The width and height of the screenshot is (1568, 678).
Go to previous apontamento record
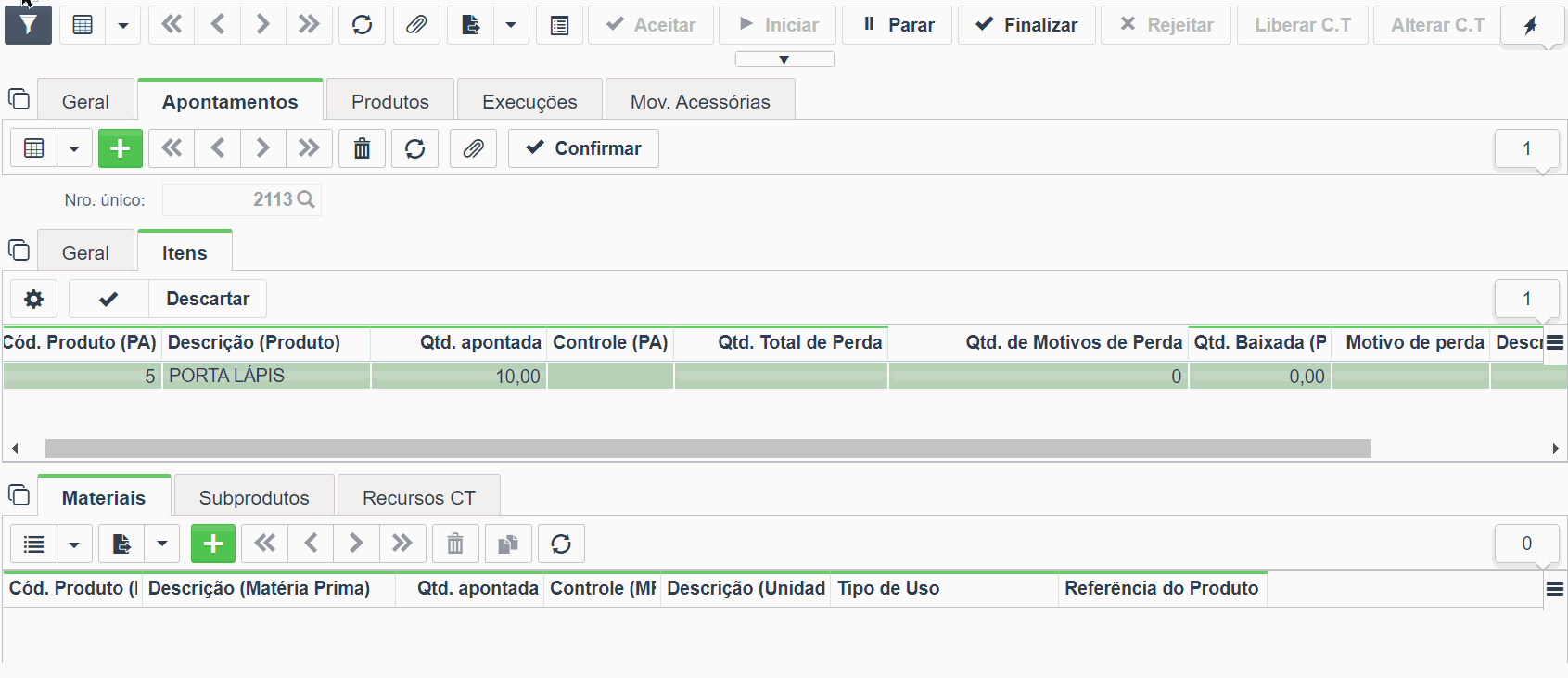218,148
